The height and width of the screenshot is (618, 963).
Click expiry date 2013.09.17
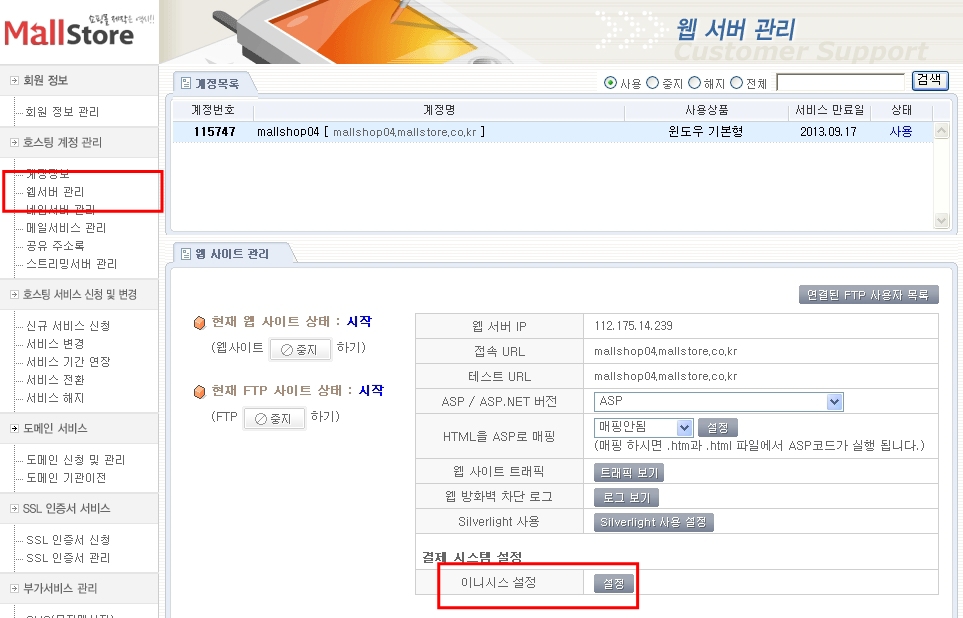click(828, 131)
